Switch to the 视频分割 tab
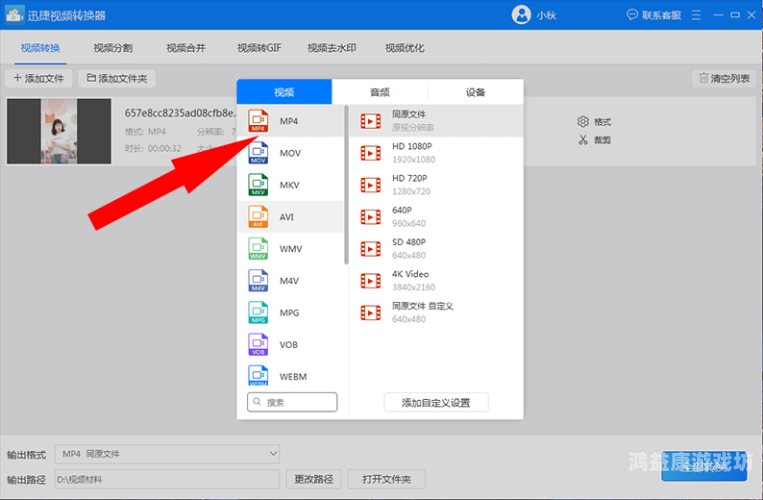 (113, 48)
